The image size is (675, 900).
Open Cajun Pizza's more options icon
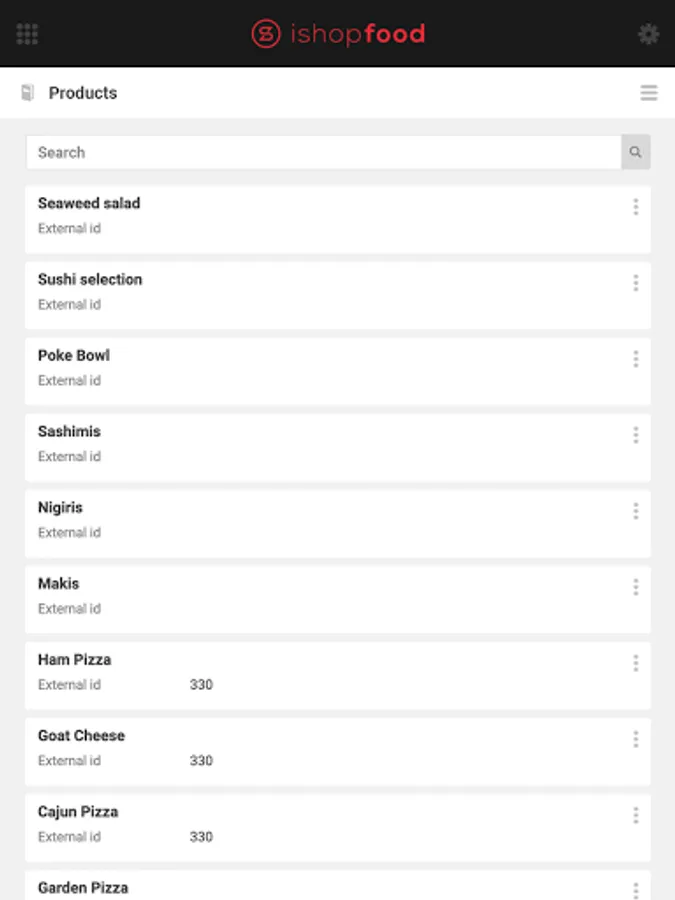click(x=635, y=815)
